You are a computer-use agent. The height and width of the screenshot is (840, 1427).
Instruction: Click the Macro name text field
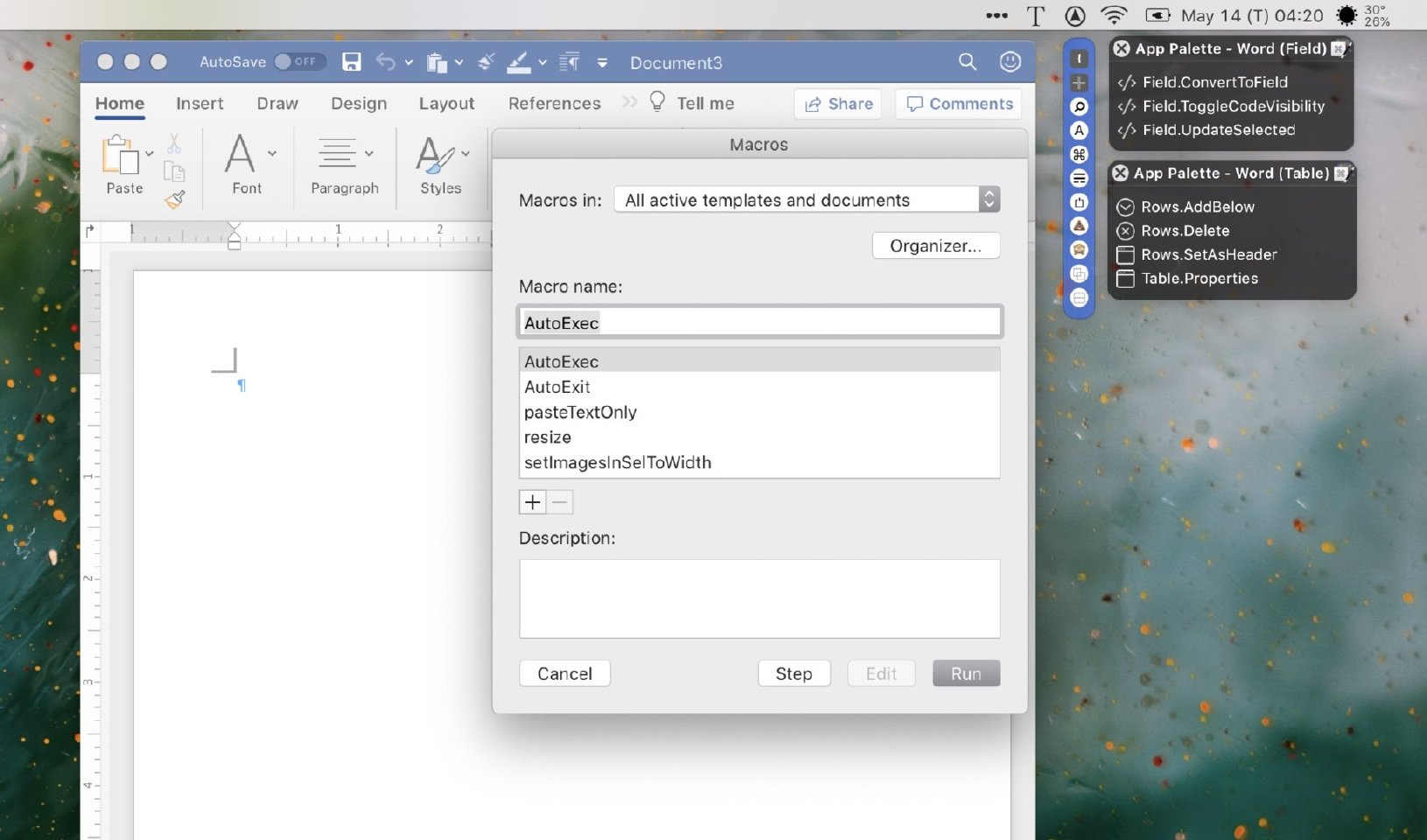click(759, 323)
